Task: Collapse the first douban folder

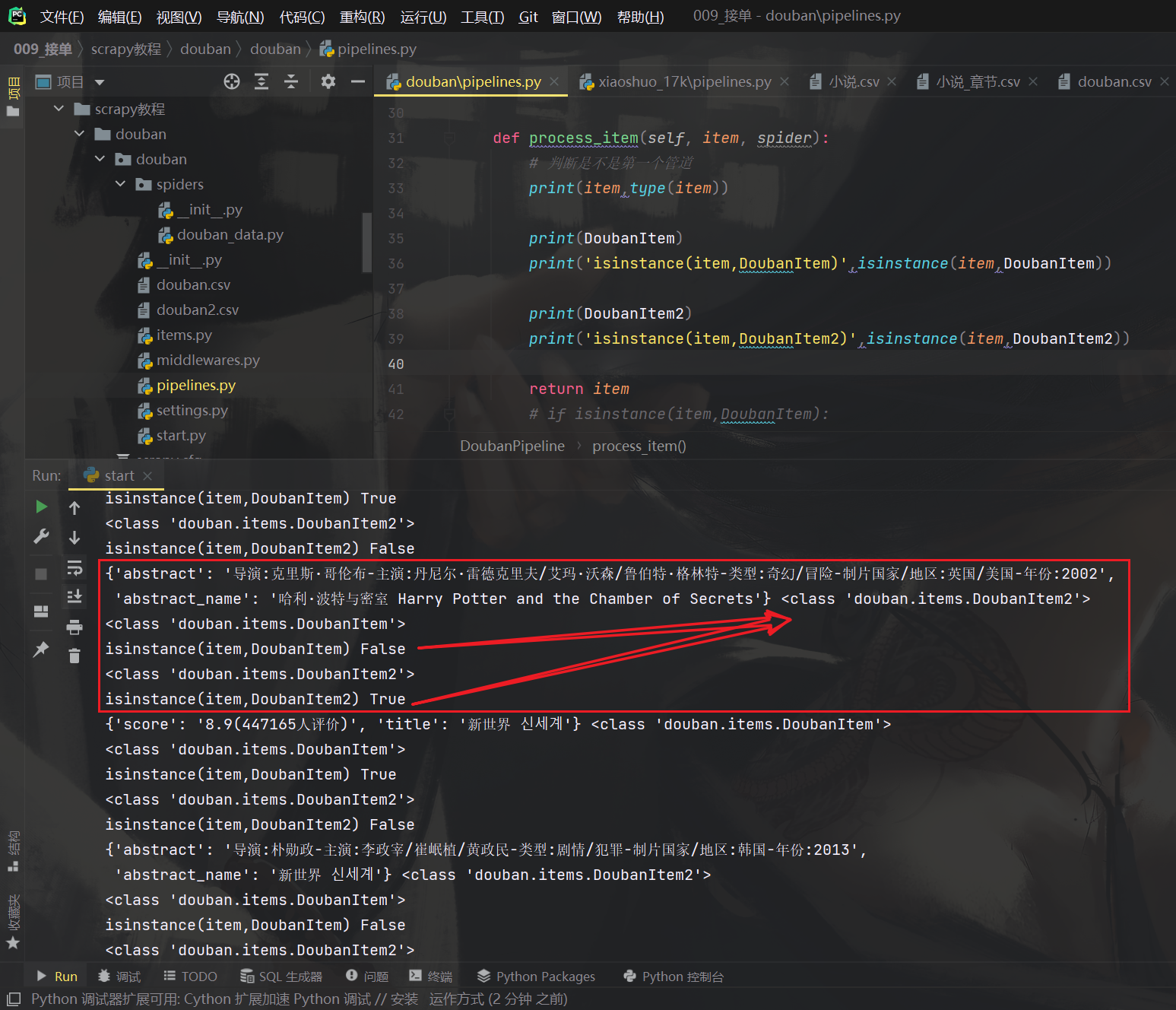Action: click(79, 134)
